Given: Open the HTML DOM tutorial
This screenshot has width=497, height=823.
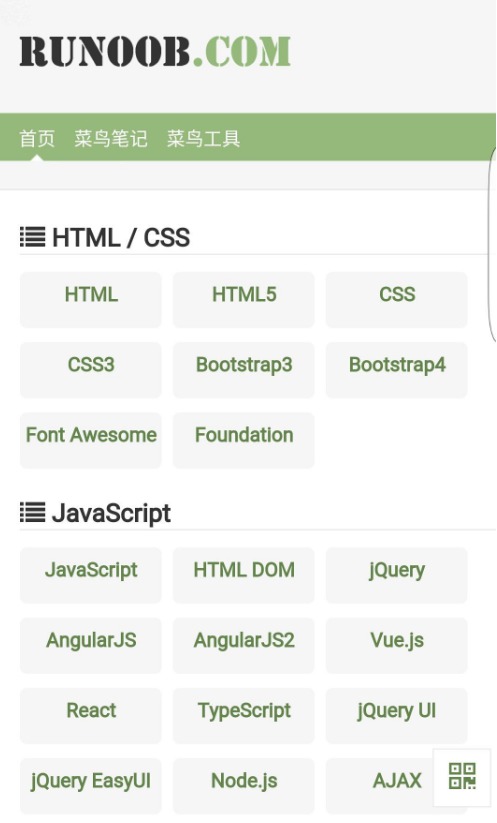Looking at the screenshot, I should click(x=244, y=575).
